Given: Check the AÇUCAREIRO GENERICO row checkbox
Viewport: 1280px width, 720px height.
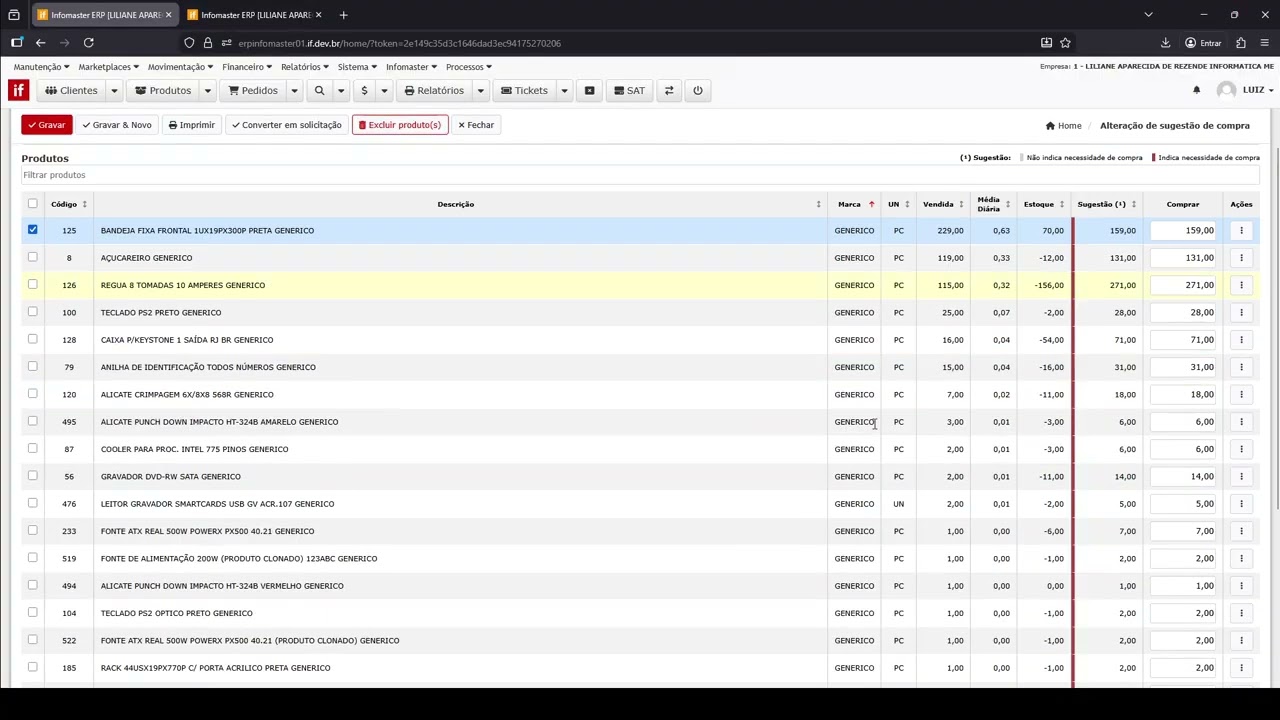Looking at the screenshot, I should [33, 257].
